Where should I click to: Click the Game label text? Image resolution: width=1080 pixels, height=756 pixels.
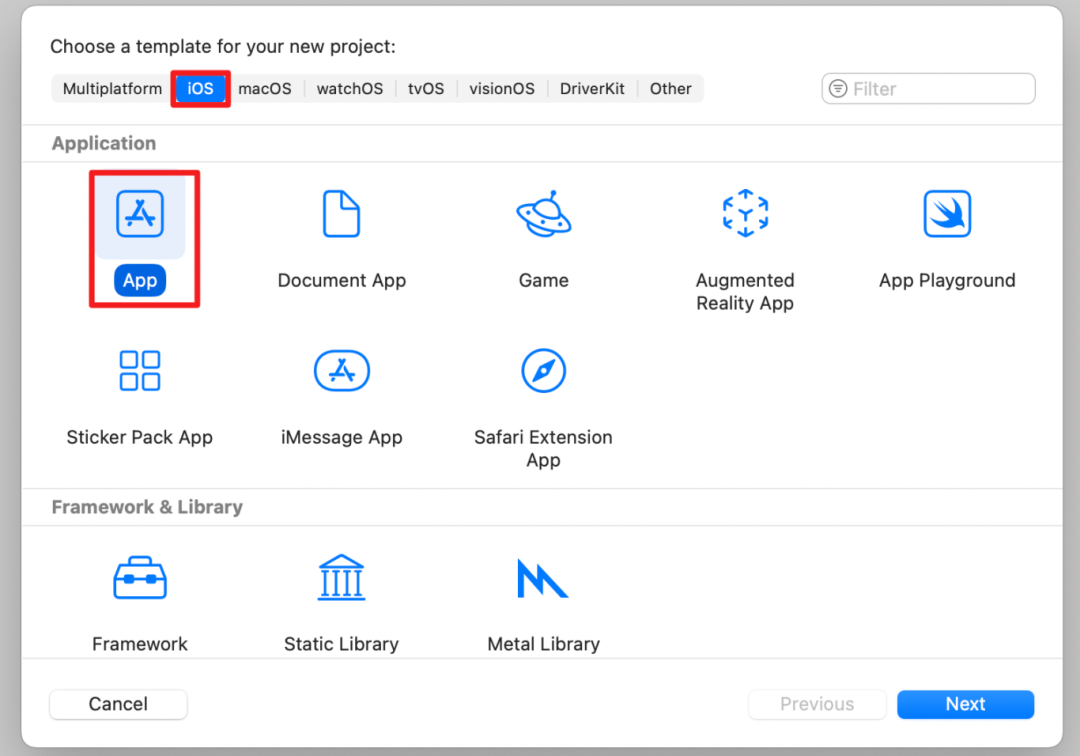543,280
